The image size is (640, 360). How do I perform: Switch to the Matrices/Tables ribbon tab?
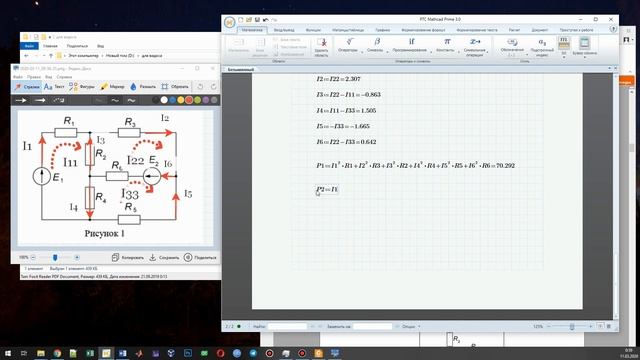pyautogui.click(x=348, y=30)
